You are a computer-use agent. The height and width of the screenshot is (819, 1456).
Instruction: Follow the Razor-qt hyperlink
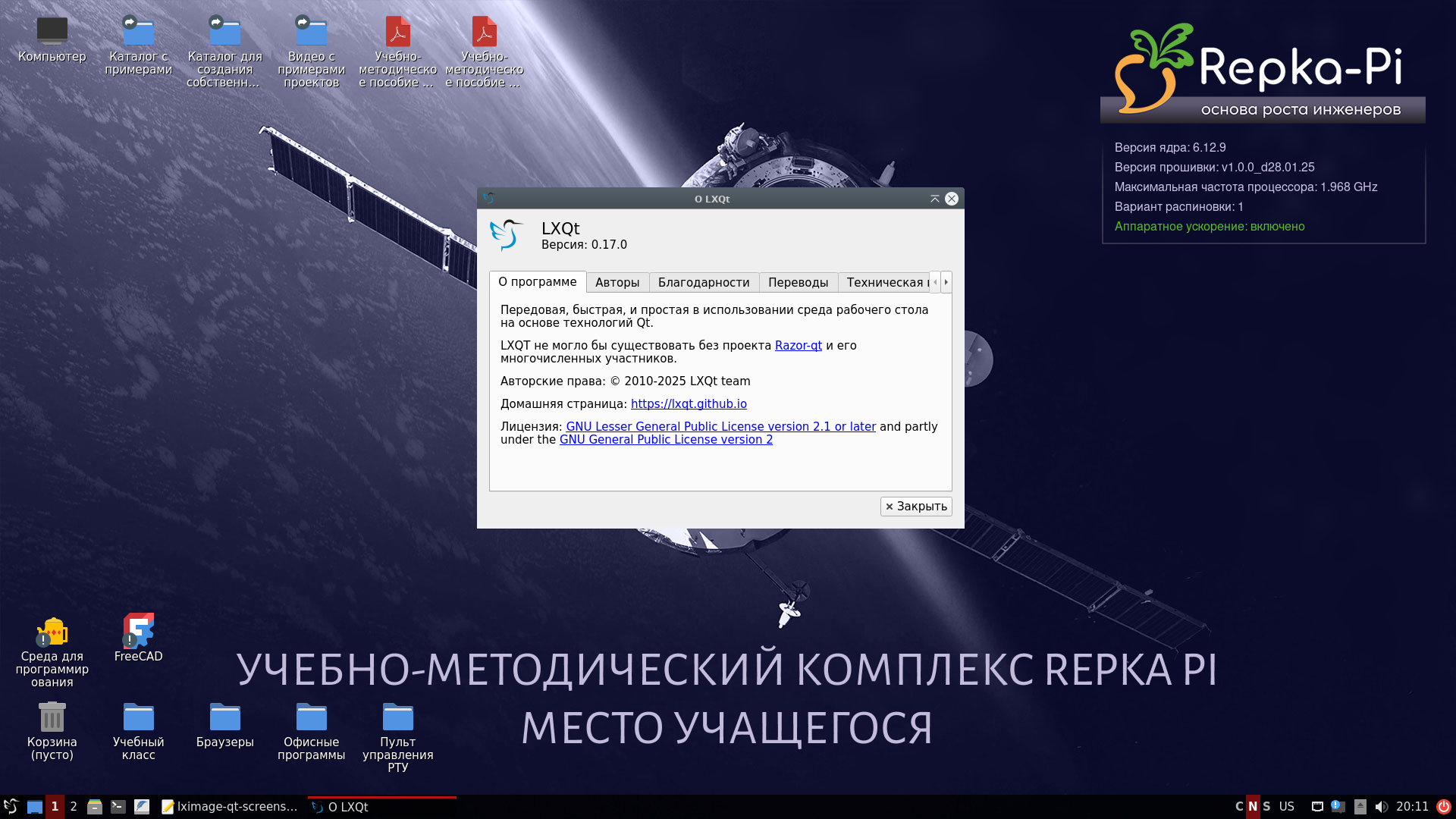click(797, 345)
